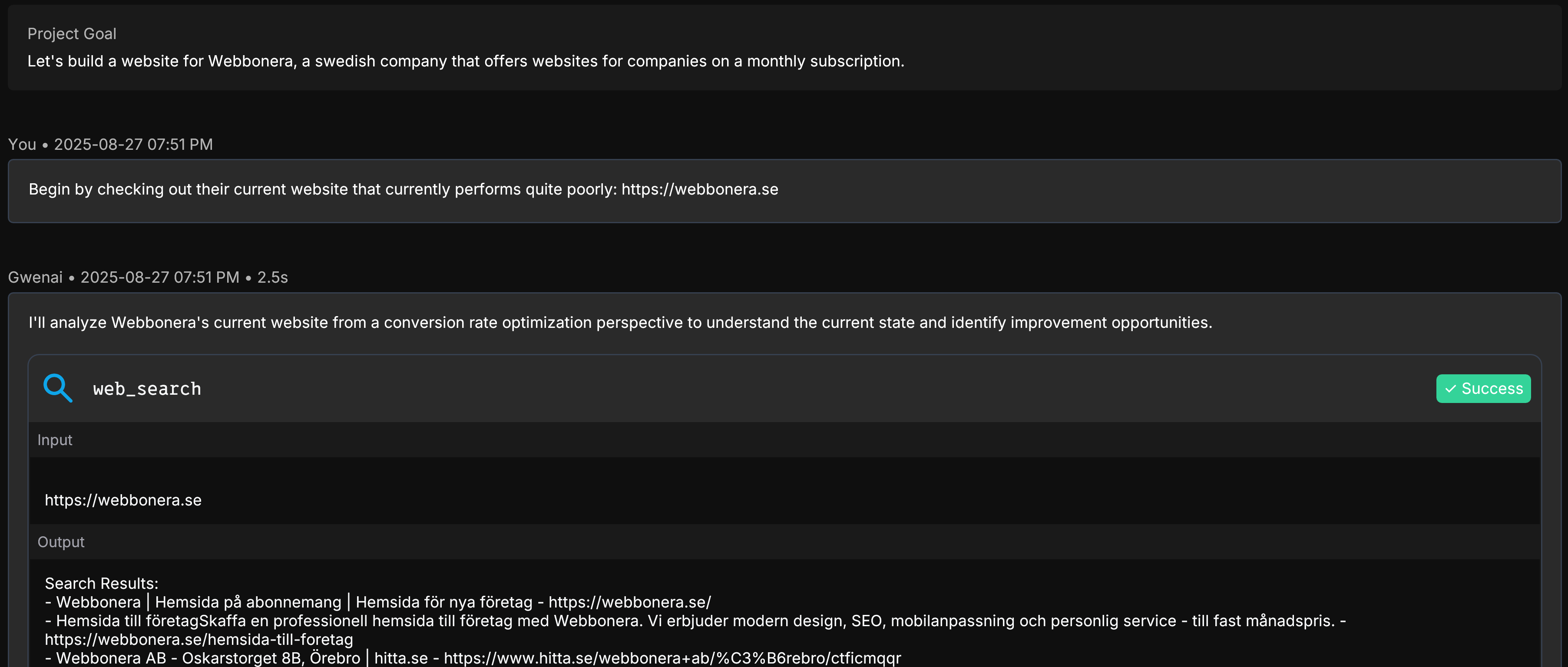Click the 2.5s response duration label
1568x667 pixels.
(272, 277)
